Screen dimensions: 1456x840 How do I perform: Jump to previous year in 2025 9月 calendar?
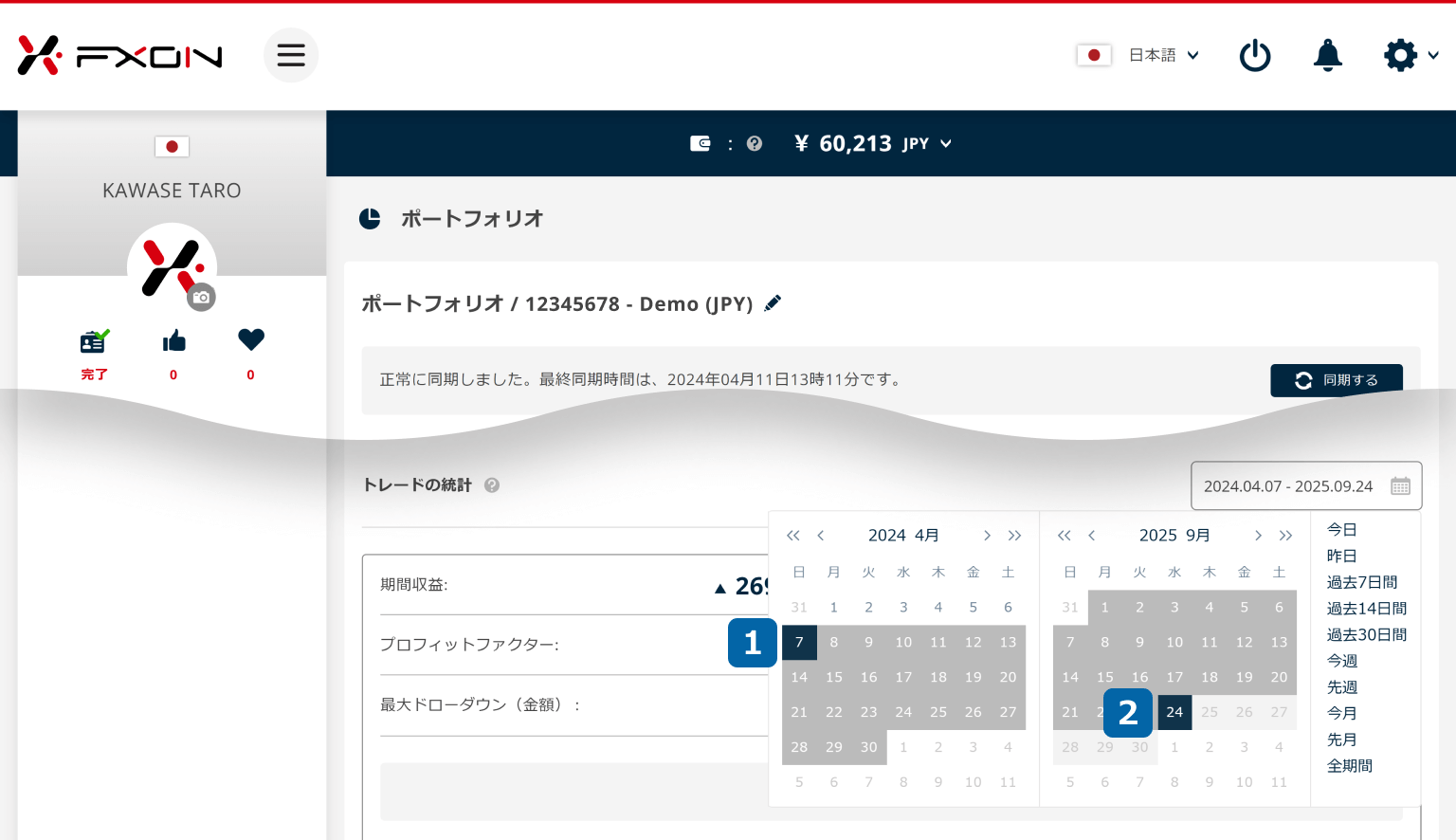(x=1065, y=536)
